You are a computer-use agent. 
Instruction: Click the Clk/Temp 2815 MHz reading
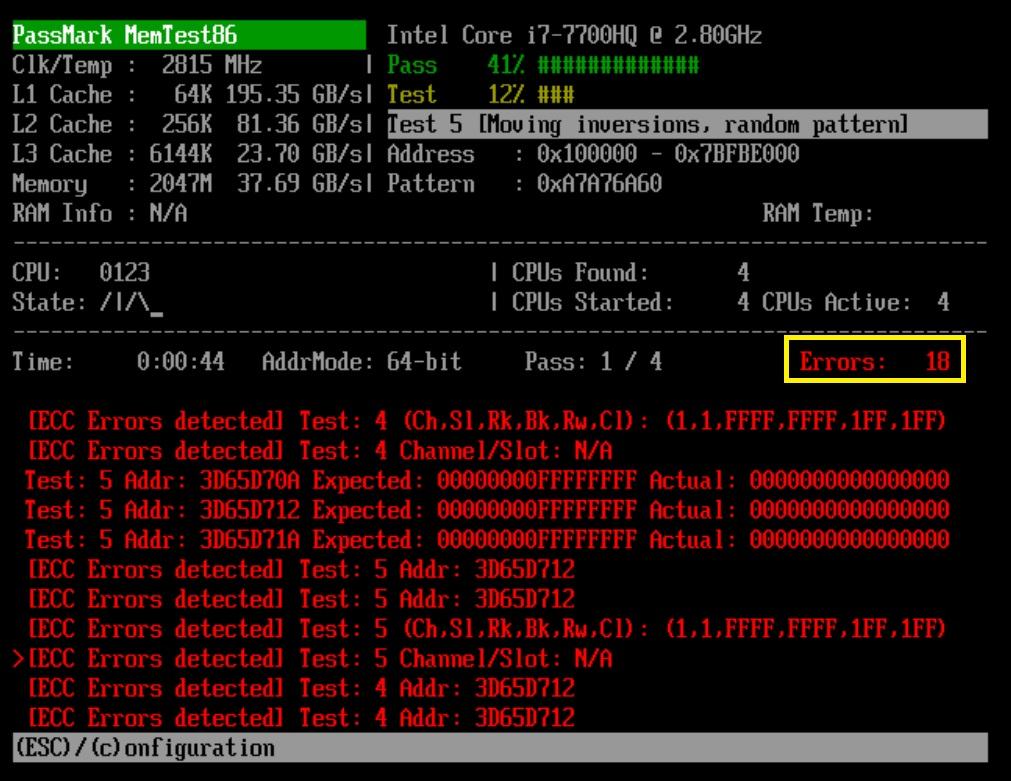click(137, 64)
